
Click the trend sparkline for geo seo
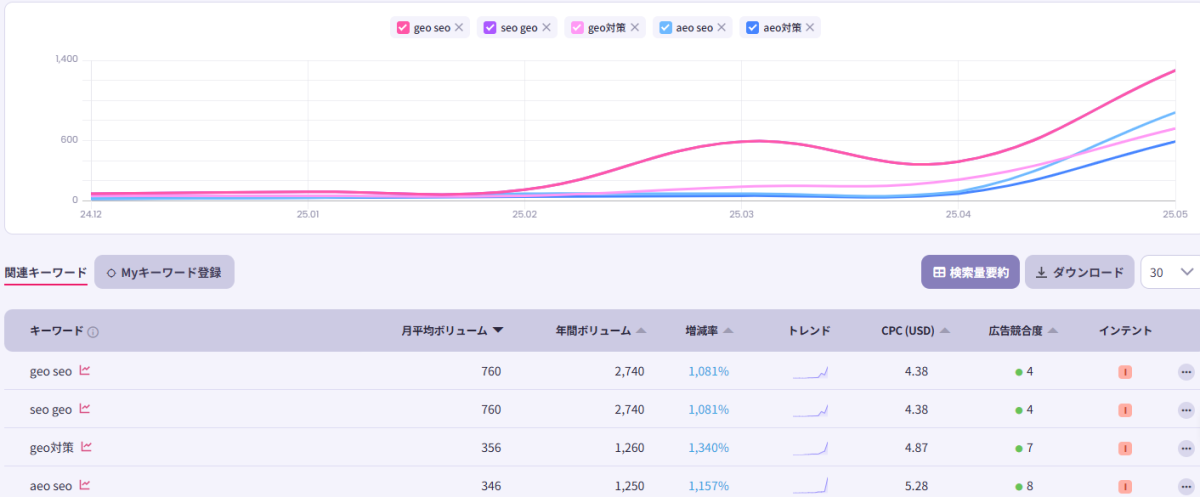811,372
